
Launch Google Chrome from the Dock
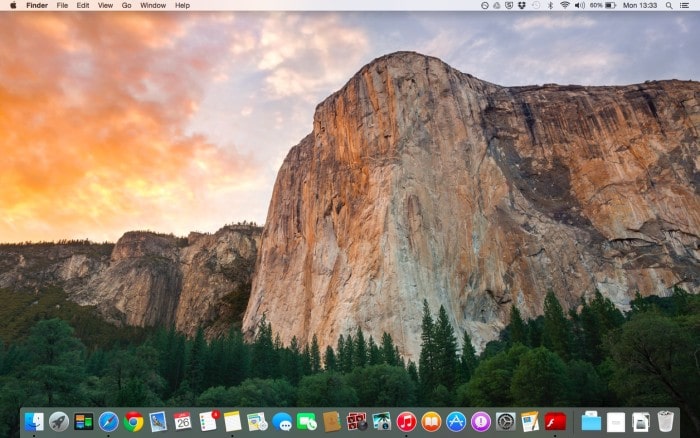click(x=133, y=421)
